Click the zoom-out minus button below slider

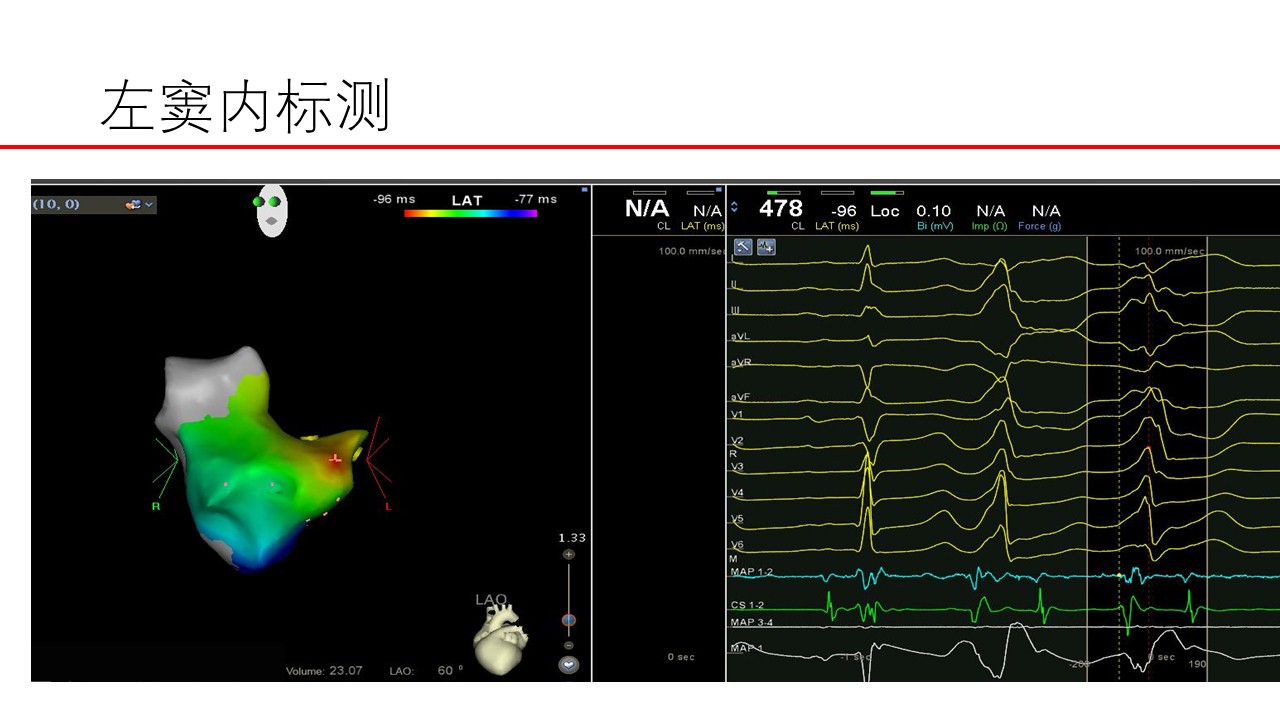569,646
